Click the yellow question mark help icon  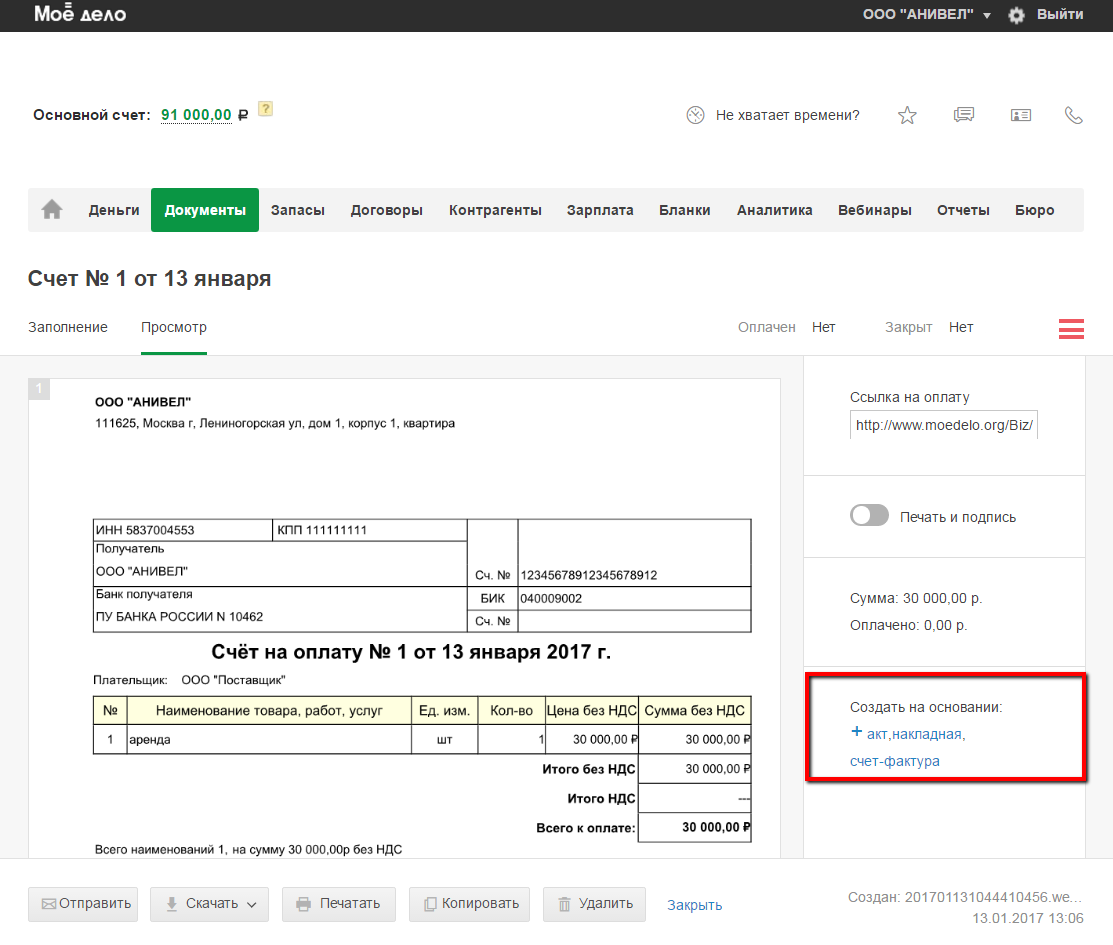pos(265,110)
